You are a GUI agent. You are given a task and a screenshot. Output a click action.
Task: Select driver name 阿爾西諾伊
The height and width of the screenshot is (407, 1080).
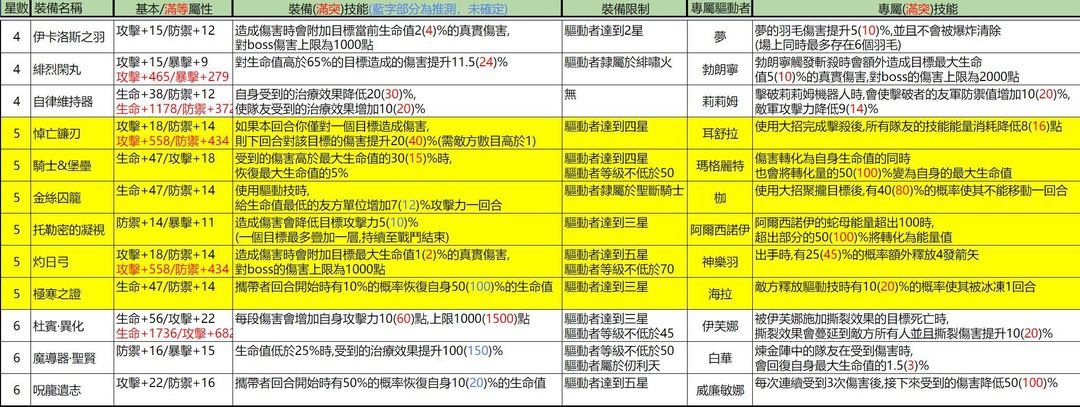pos(720,230)
